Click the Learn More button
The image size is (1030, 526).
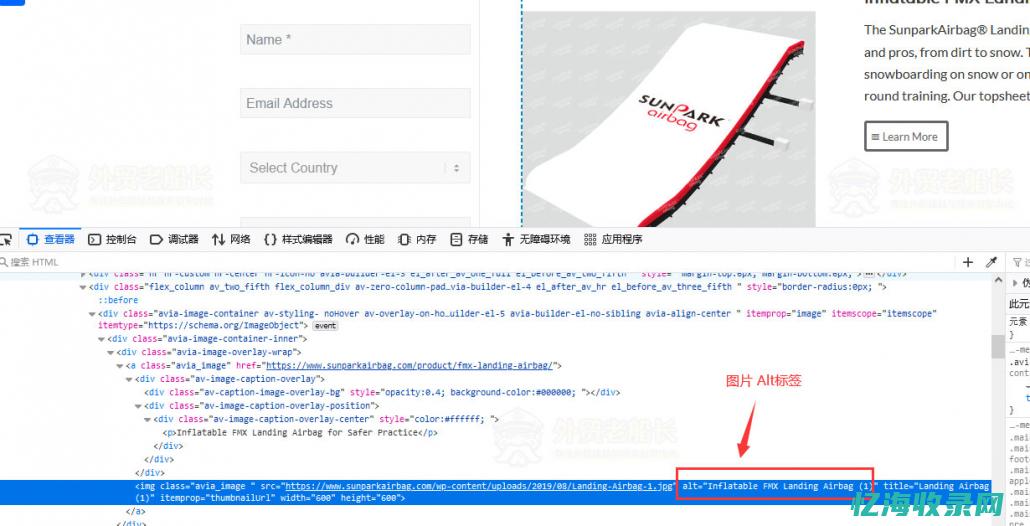tap(905, 137)
